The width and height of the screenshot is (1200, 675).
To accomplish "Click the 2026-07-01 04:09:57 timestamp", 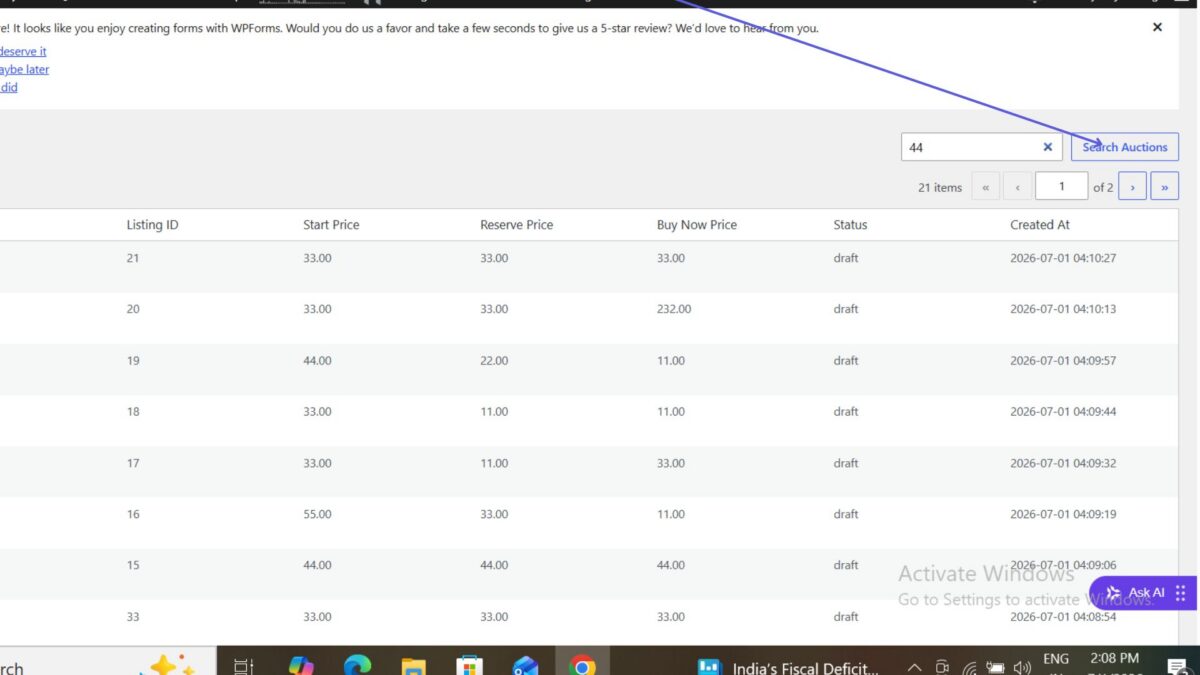I will click(1063, 360).
